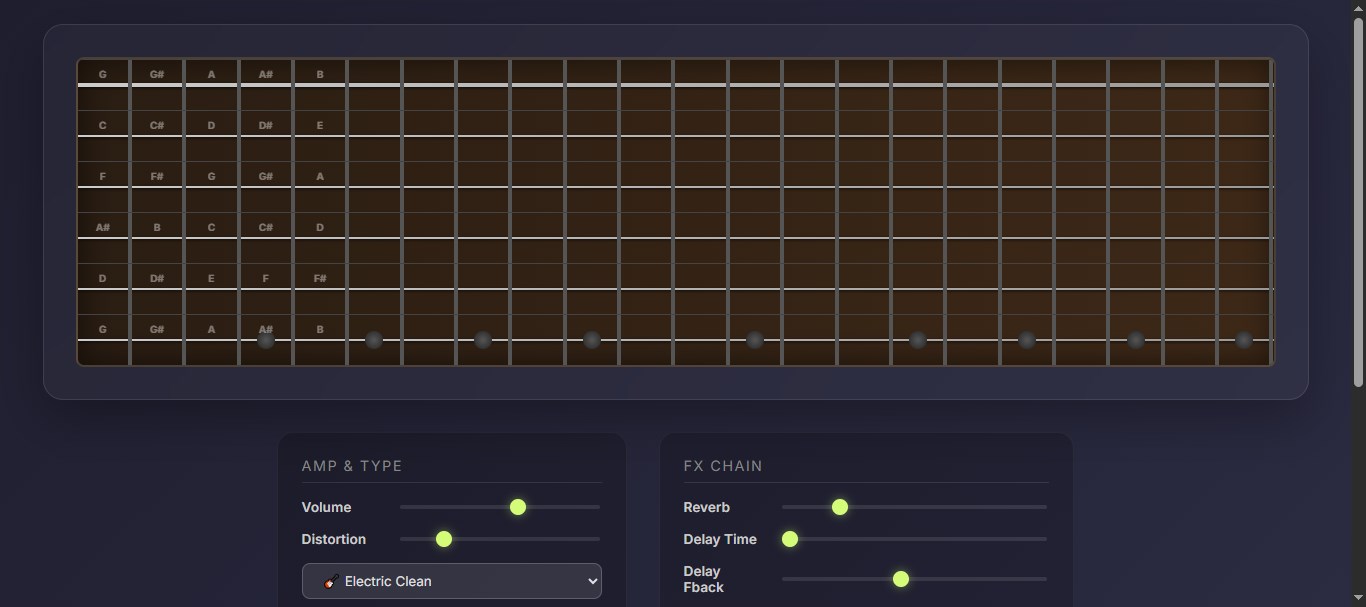Play the F note on the D string
This screenshot has height=607, width=1366.
pyautogui.click(x=265, y=278)
